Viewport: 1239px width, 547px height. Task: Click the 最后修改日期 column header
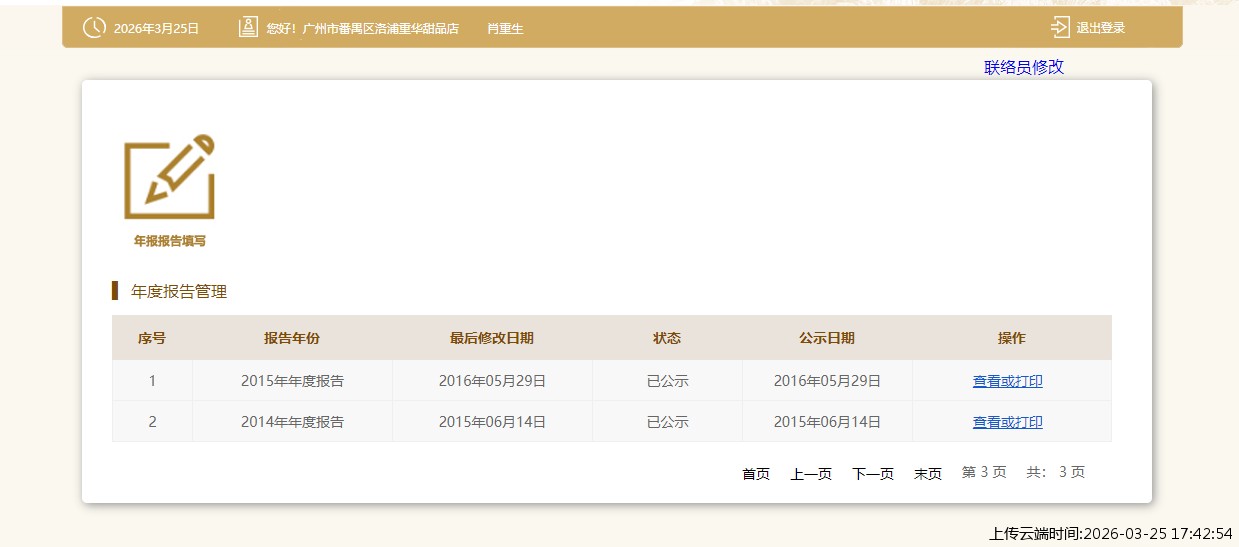point(492,338)
